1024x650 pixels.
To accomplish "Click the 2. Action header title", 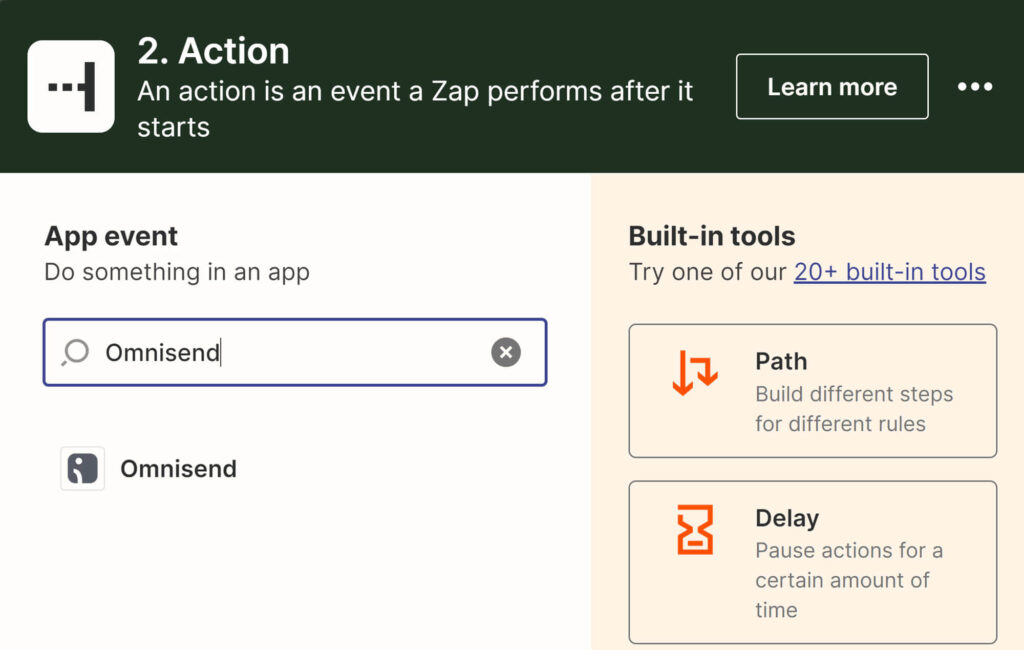I will pyautogui.click(x=214, y=51).
